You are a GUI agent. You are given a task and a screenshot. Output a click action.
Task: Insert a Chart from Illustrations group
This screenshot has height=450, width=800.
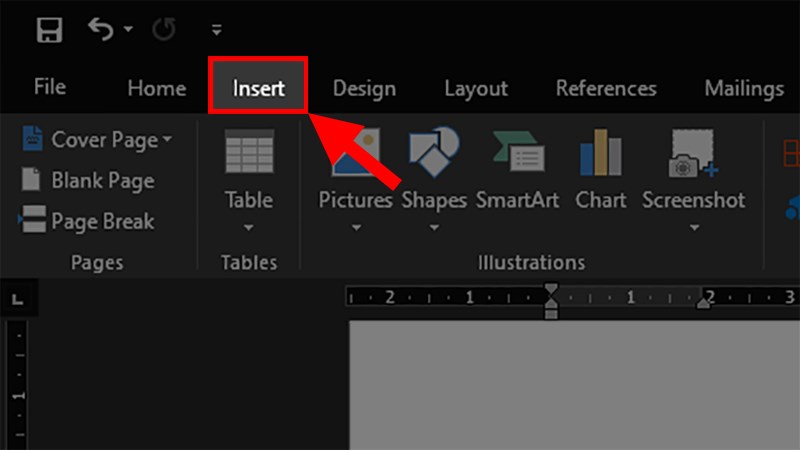coord(600,170)
